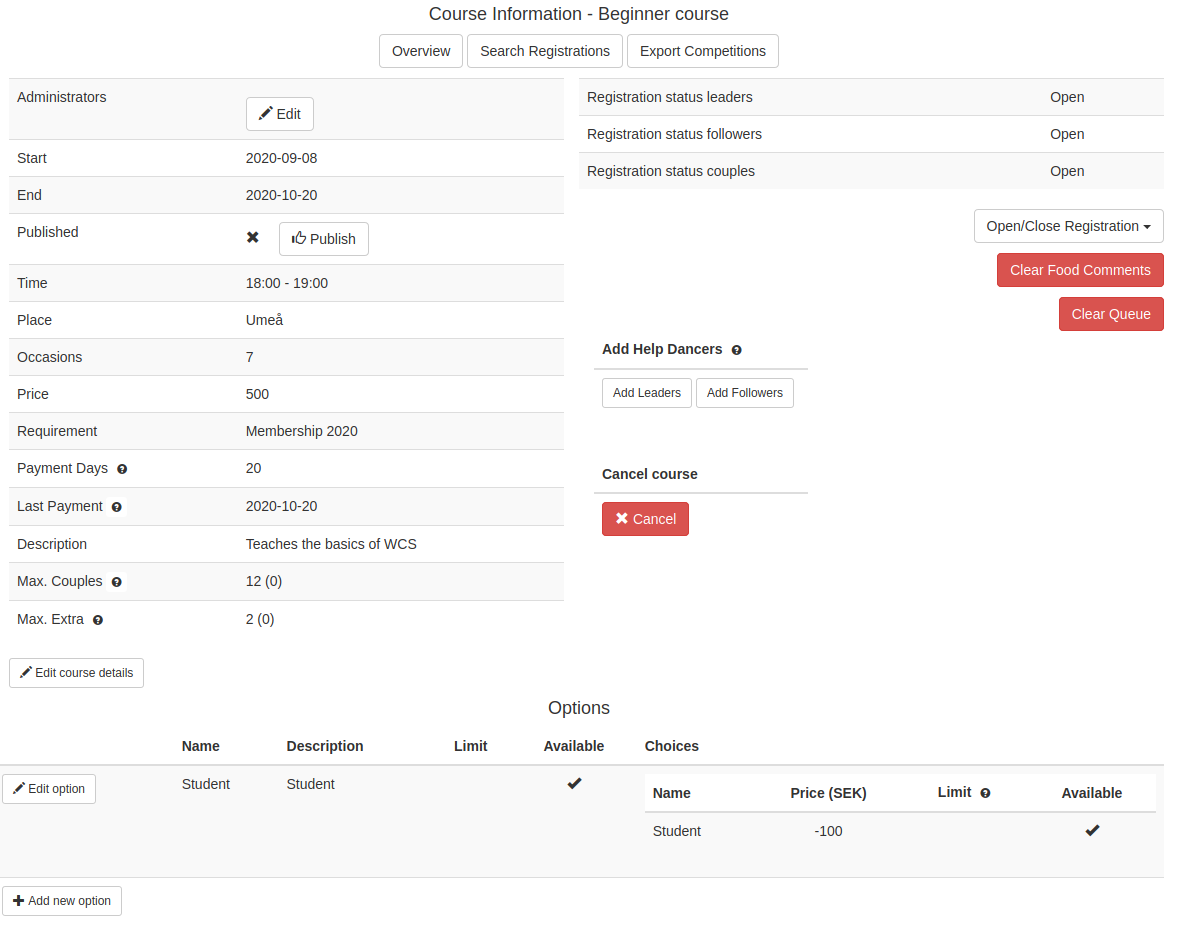The image size is (1177, 925).
Task: Open the Open/Close Registration dropdown
Action: click(x=1068, y=226)
